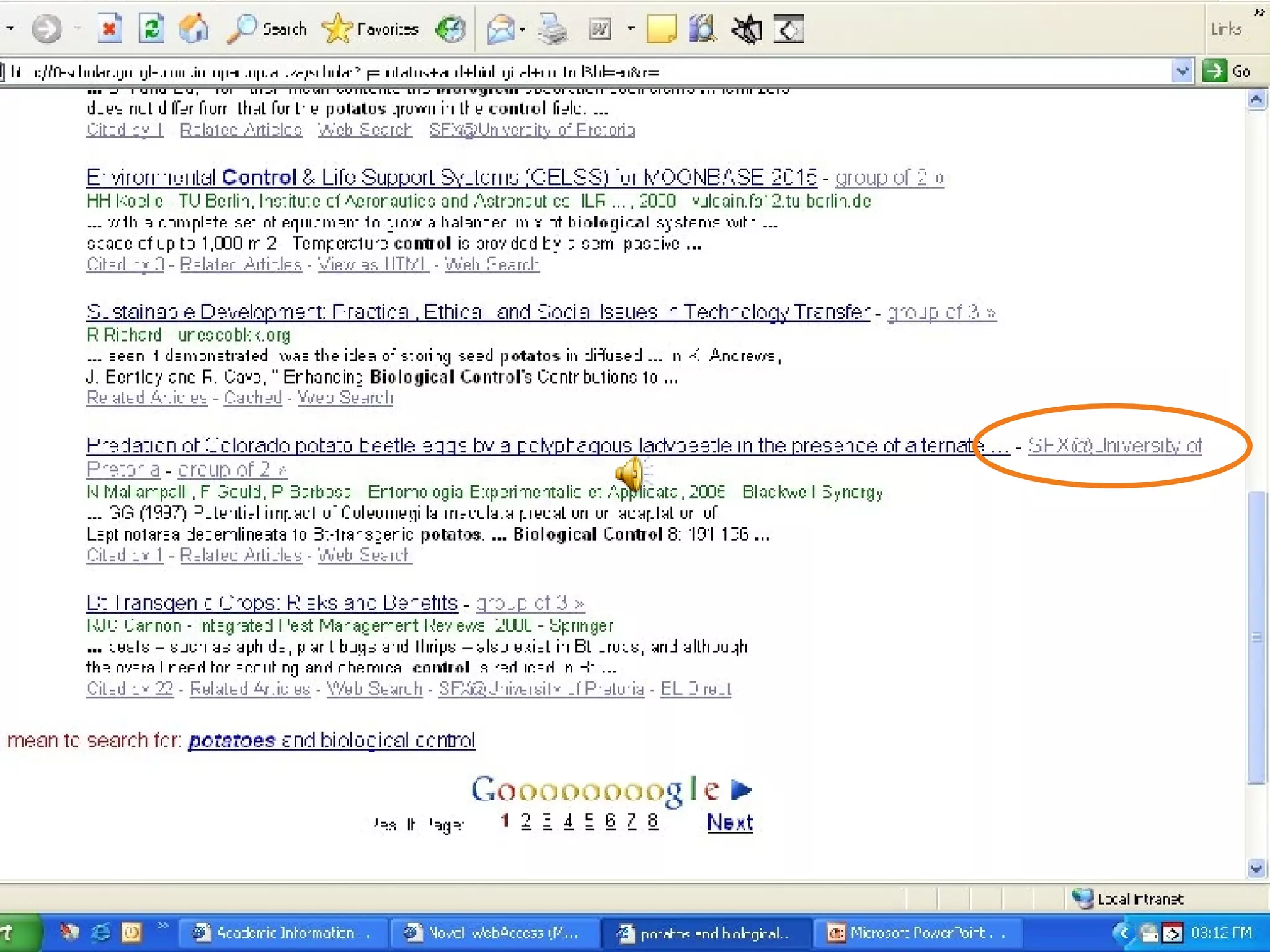
Task: Open the Mail dropdown arrow
Action: point(522,29)
